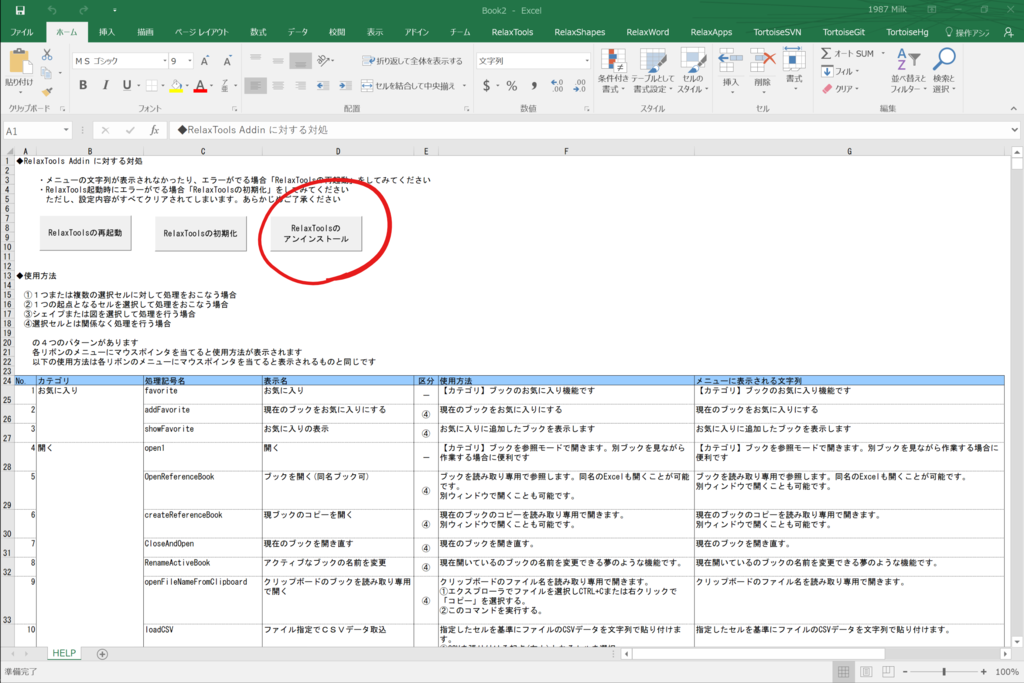Click the text orientation icon
The height and width of the screenshot is (683, 1024).
point(324,61)
